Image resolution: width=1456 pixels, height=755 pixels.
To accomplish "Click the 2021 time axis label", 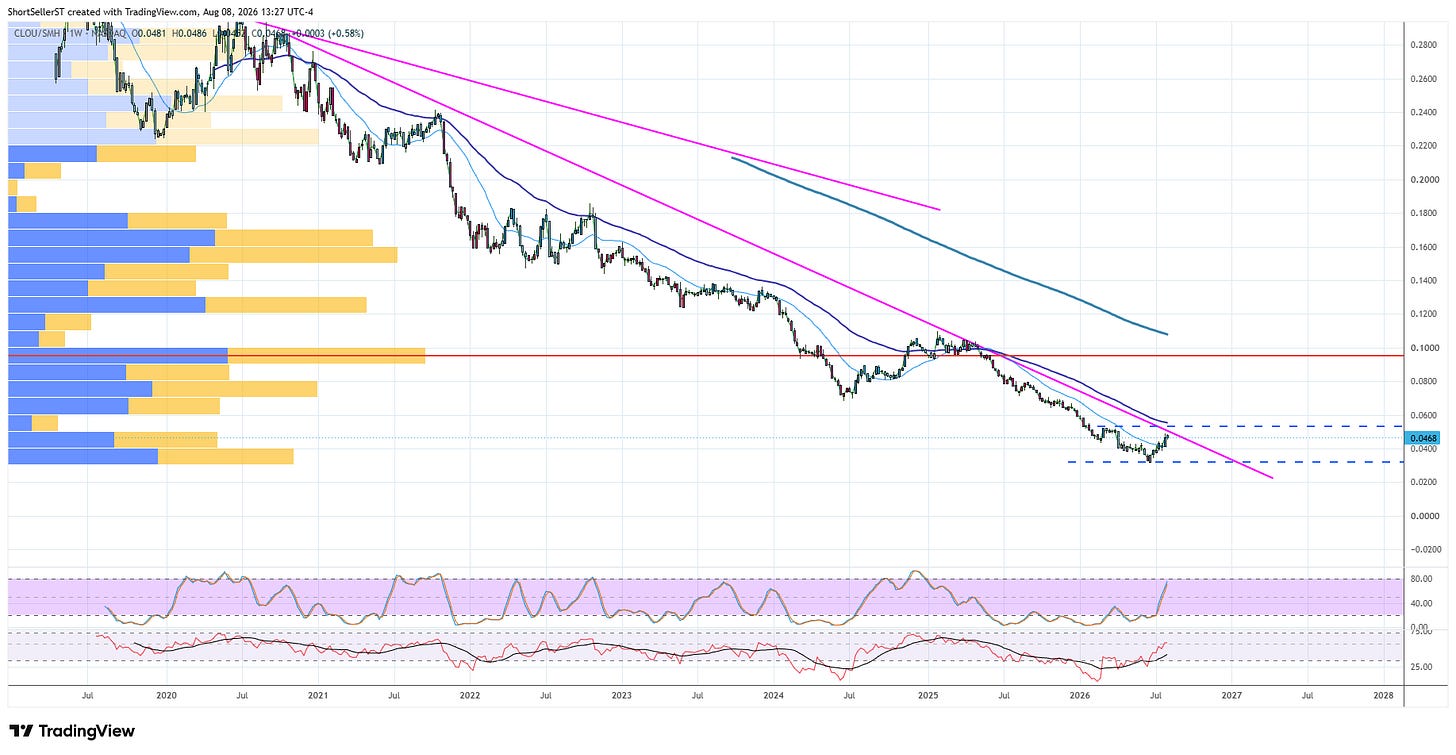I will pos(317,694).
